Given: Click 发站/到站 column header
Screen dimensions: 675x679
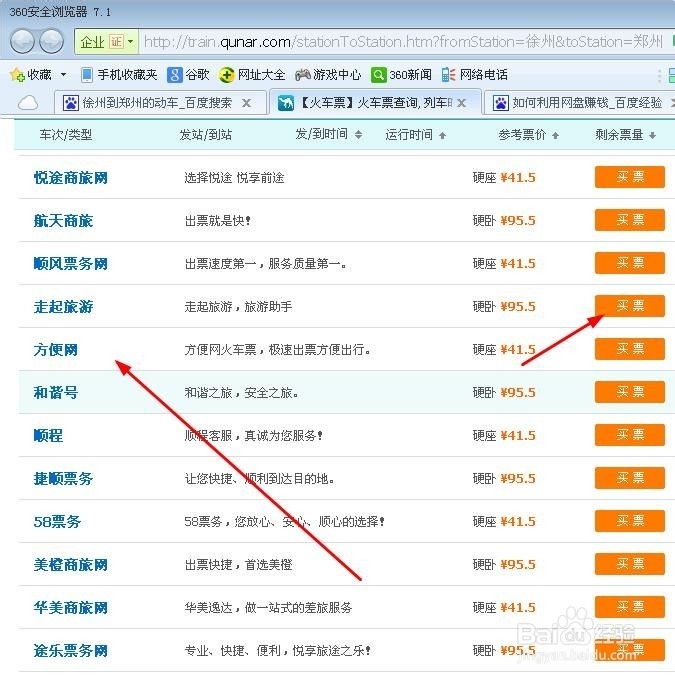Looking at the screenshot, I should coord(206,135).
